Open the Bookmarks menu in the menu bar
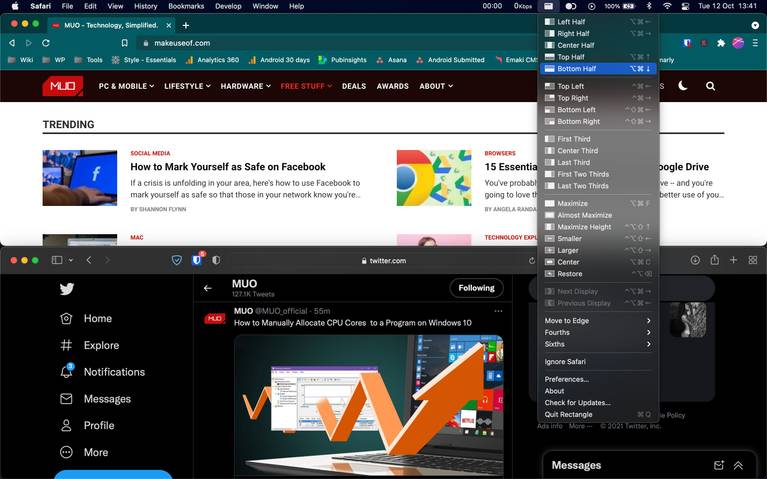The image size is (767, 479). (x=186, y=6)
